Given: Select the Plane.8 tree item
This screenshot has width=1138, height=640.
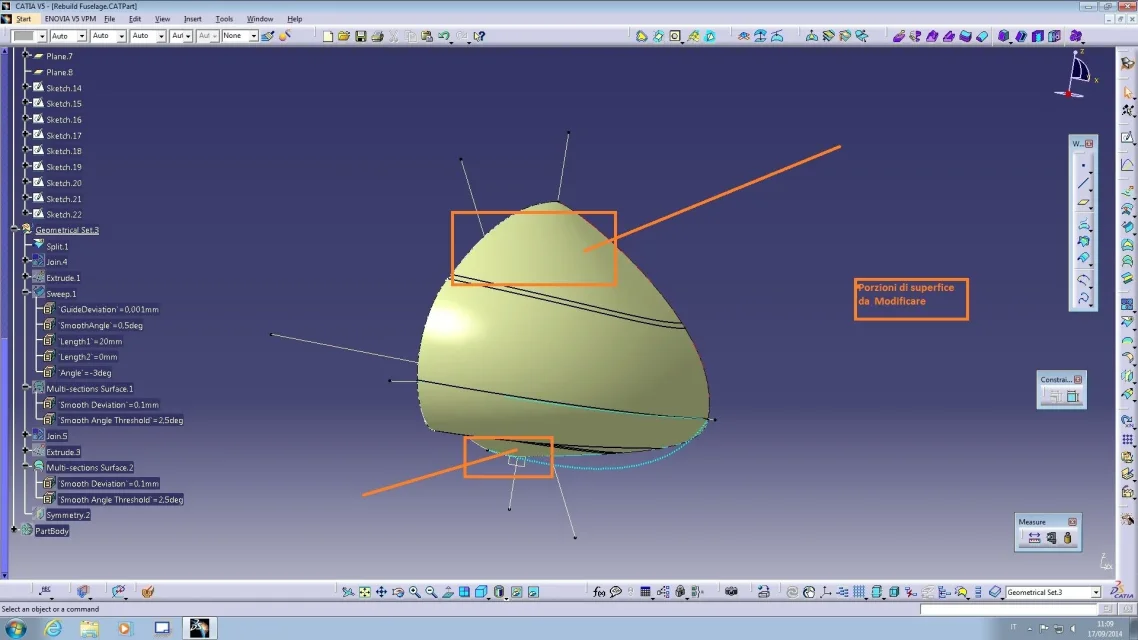Looking at the screenshot, I should click(60, 72).
